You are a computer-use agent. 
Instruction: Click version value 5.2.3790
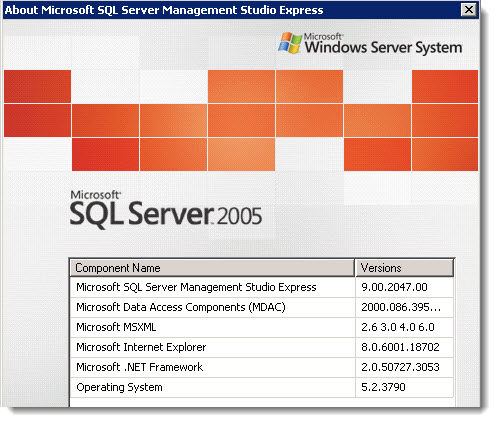[383, 387]
